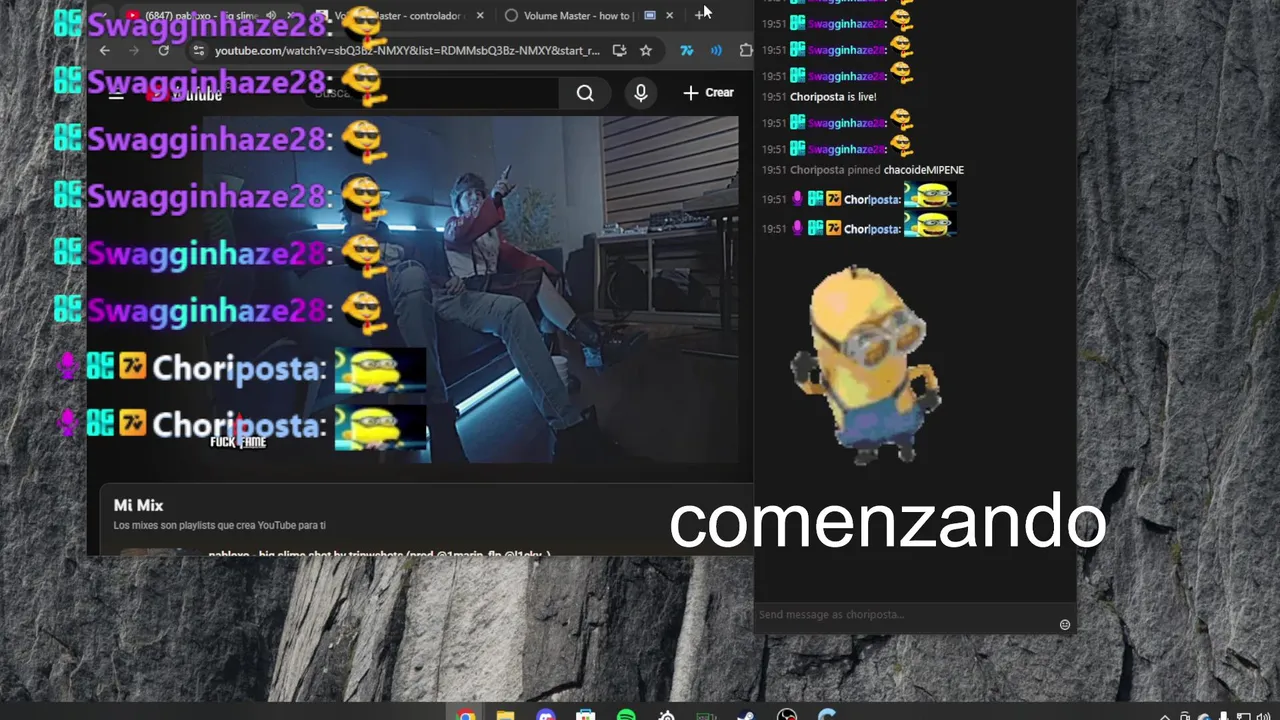
Task: Open the browser extensions puzzle menu
Action: pos(746,50)
